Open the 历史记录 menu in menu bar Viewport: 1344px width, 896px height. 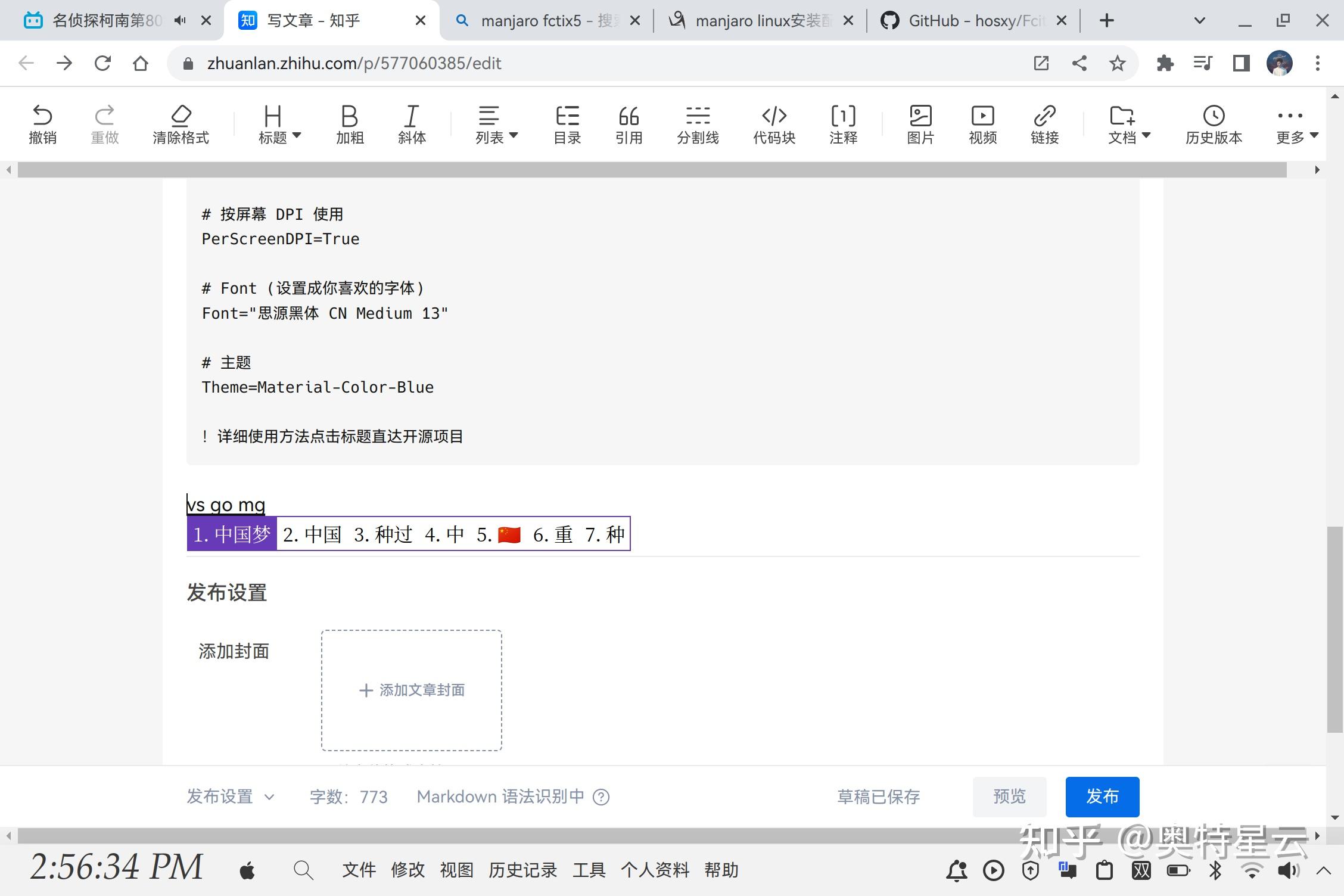(522, 870)
